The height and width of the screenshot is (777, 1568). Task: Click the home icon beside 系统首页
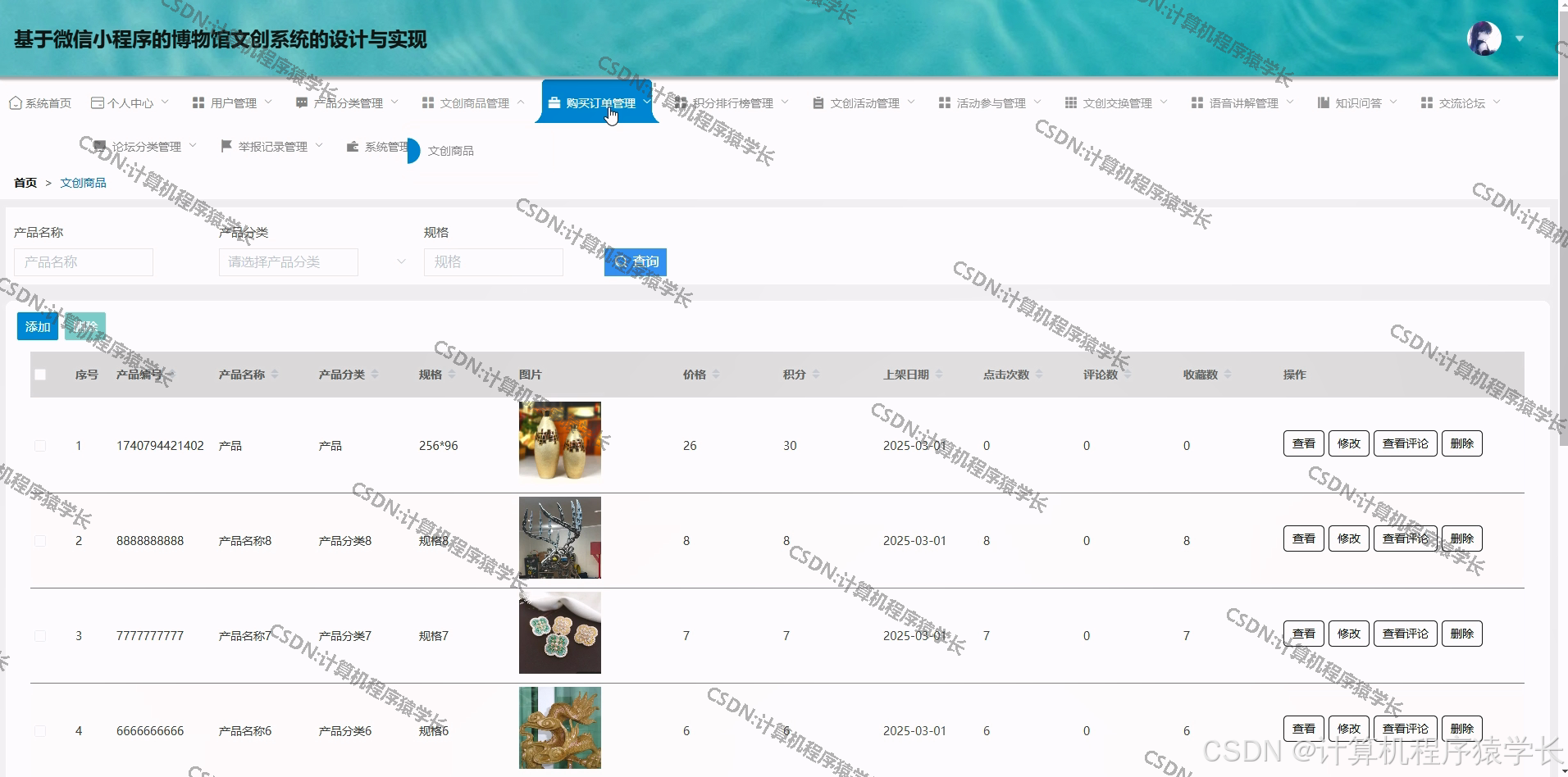click(16, 103)
